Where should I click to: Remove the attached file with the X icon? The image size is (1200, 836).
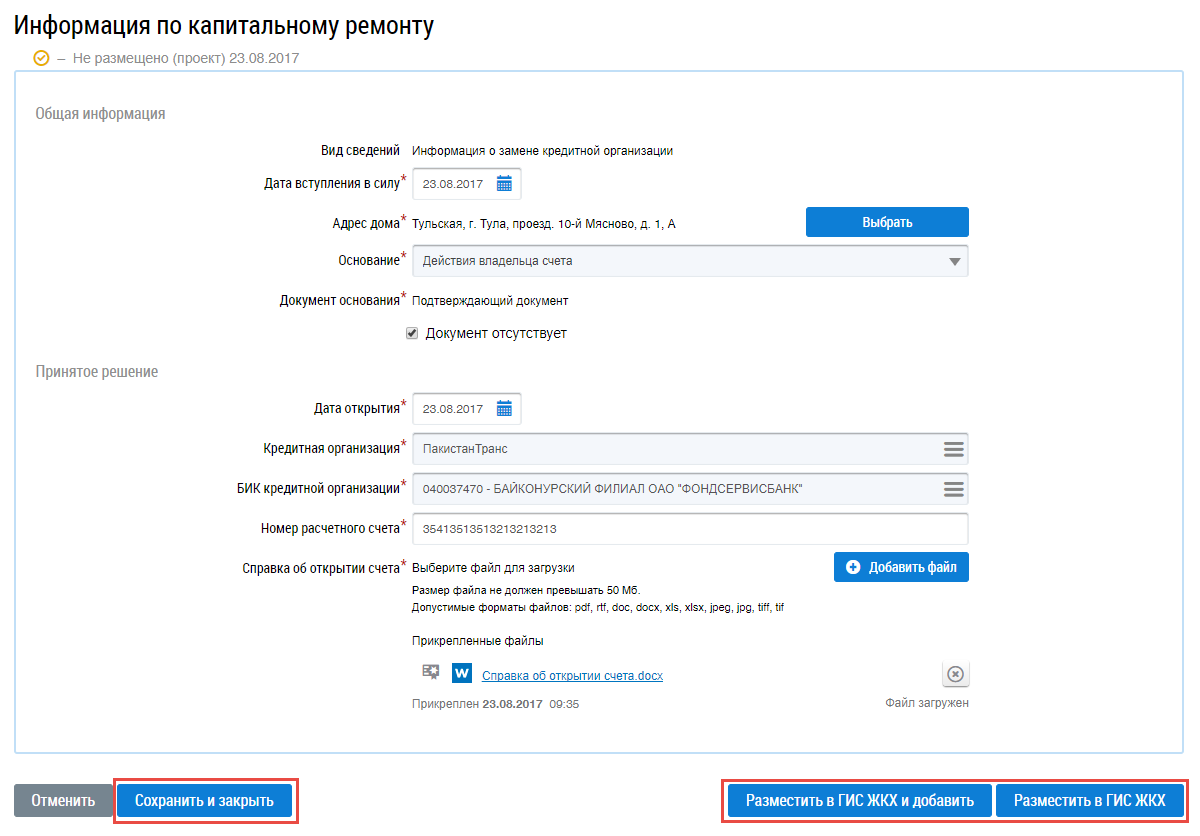[955, 675]
